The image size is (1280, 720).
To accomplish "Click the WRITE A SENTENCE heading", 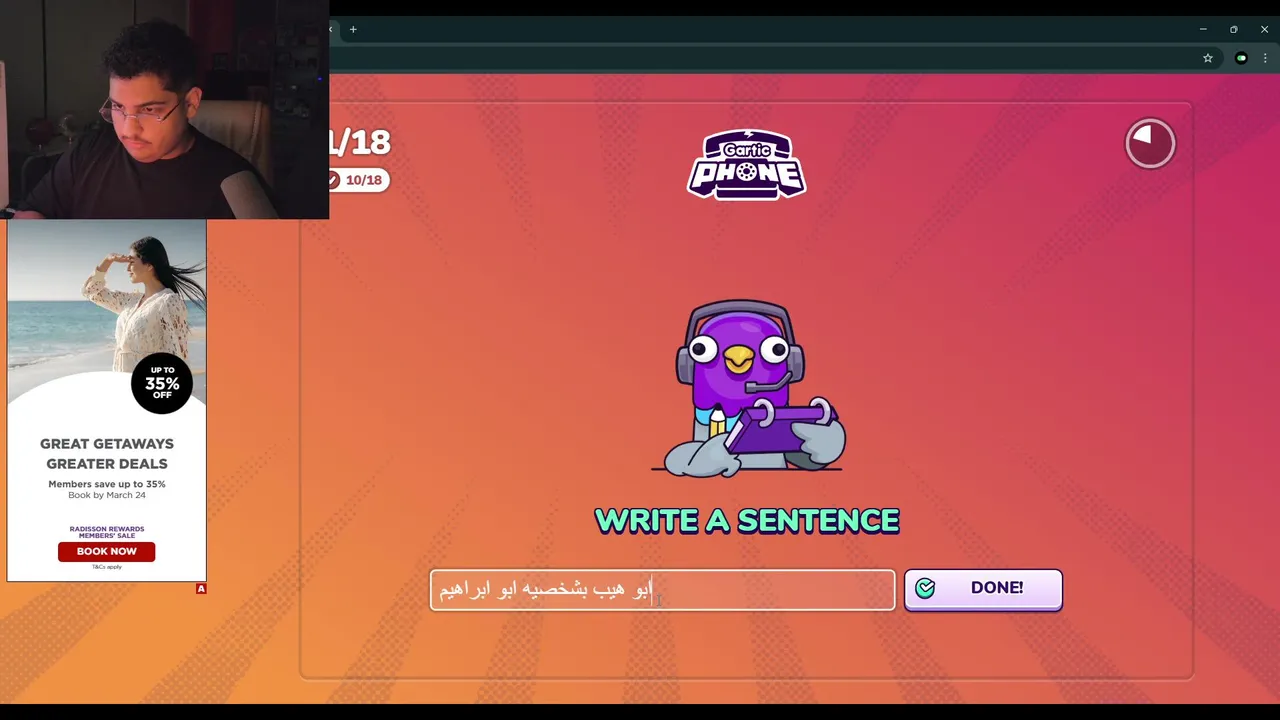I will [x=747, y=521].
